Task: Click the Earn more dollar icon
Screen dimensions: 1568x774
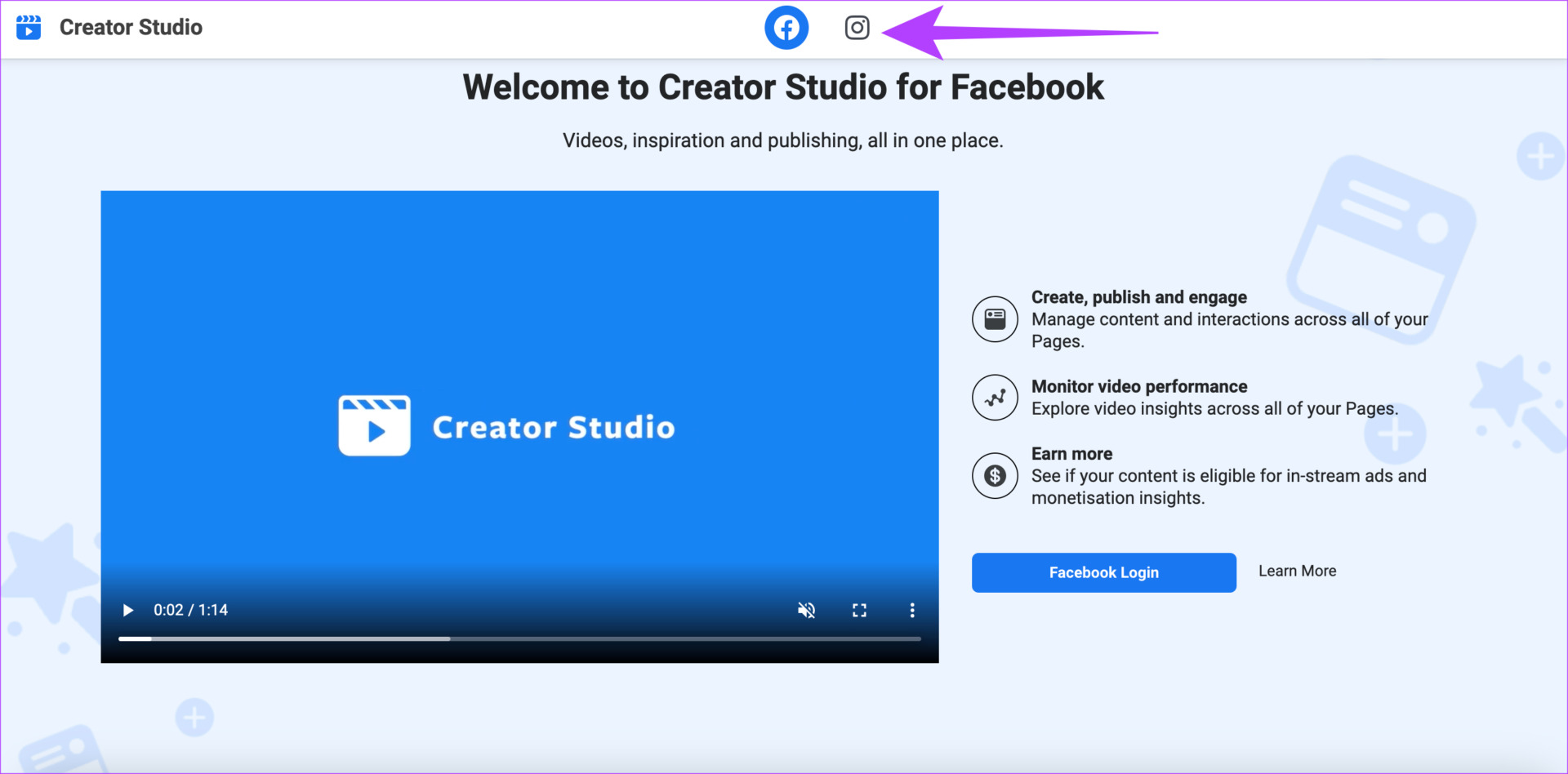Action: point(995,475)
